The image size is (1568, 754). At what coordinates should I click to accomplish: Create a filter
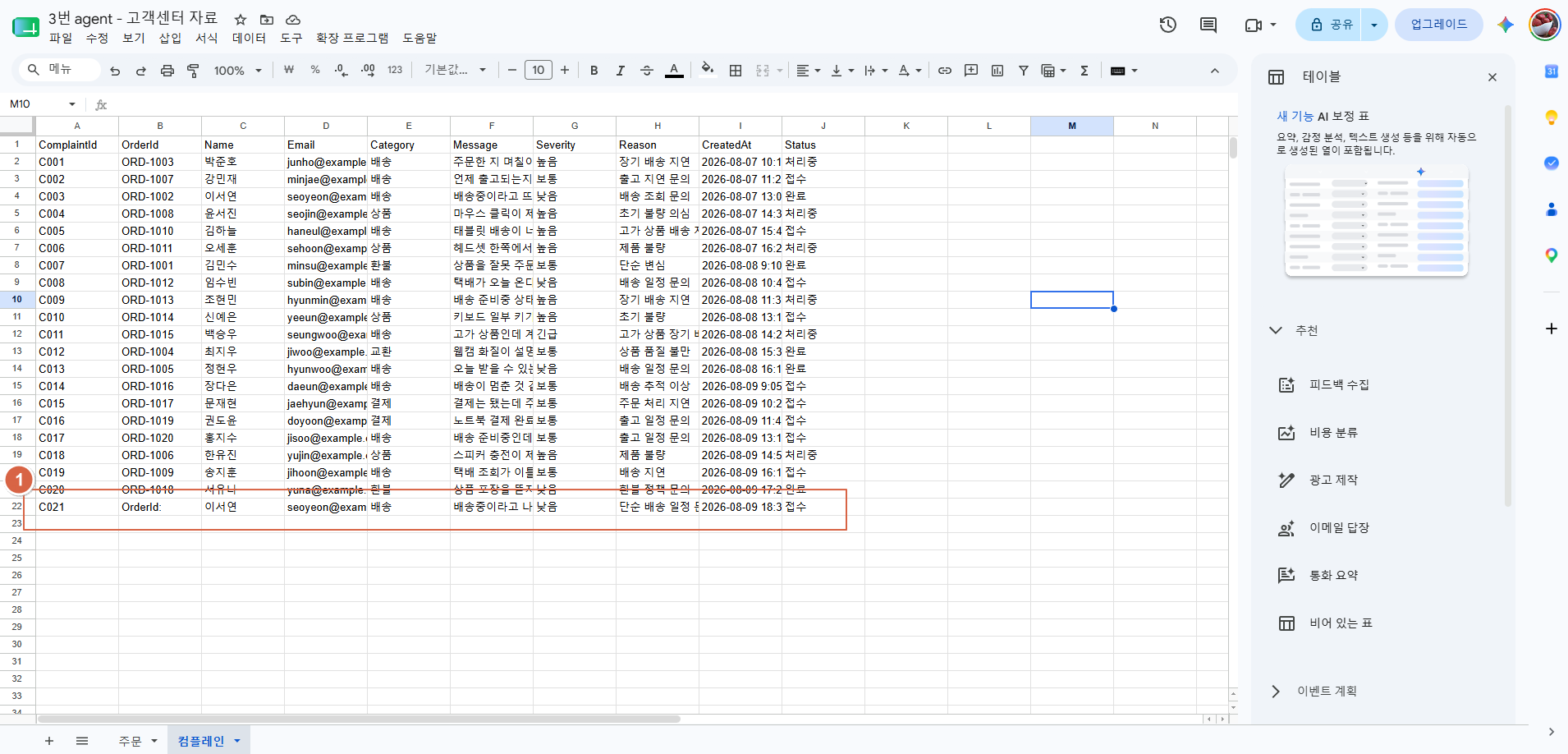click(1024, 71)
